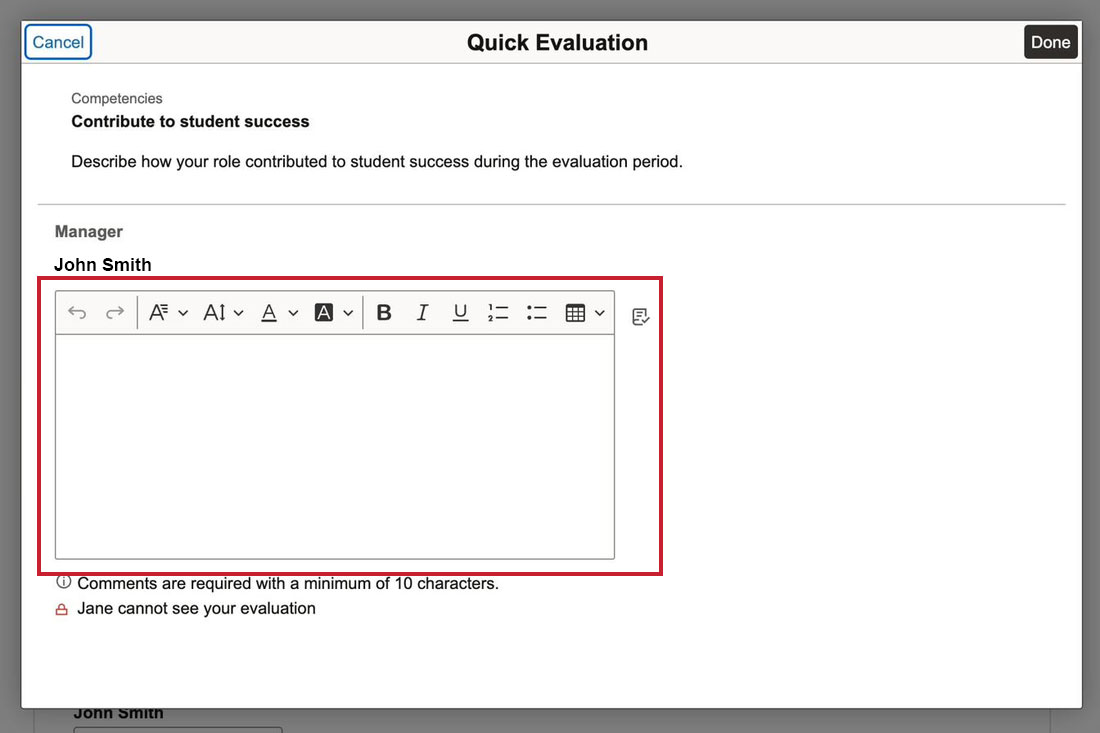This screenshot has height=733, width=1100.
Task: Insert a numbered list
Action: pyautogui.click(x=498, y=313)
